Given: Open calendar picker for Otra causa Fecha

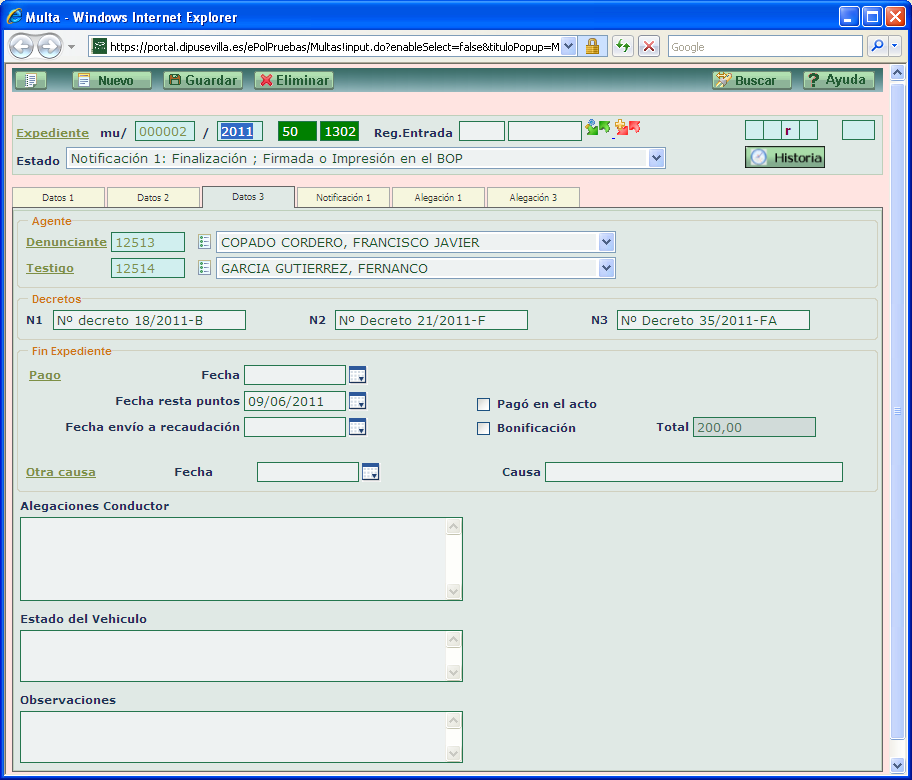Looking at the screenshot, I should coord(370,472).
